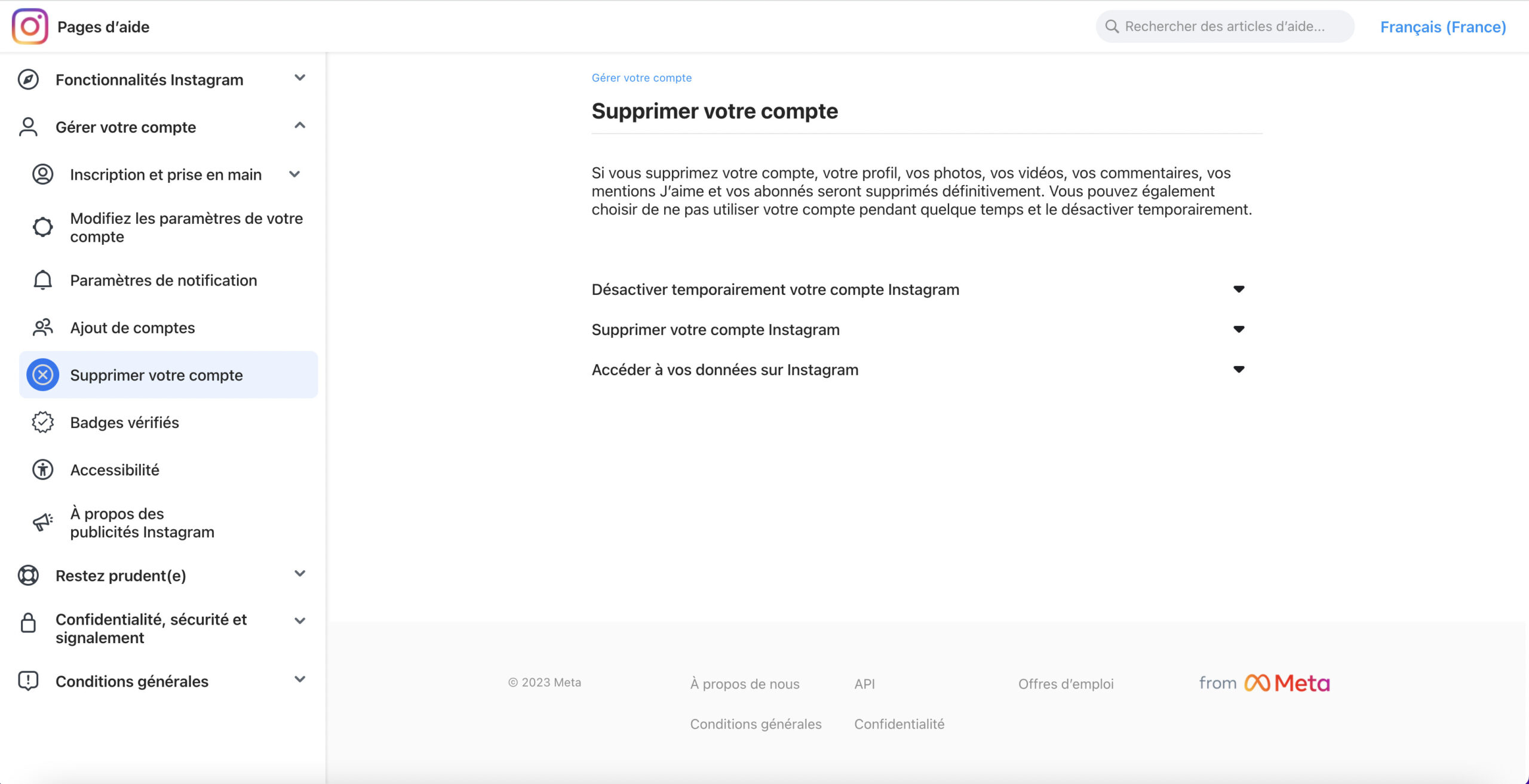Viewport: 1529px width, 784px height.
Task: Open Paramètres de notification menu item
Action: (x=164, y=280)
